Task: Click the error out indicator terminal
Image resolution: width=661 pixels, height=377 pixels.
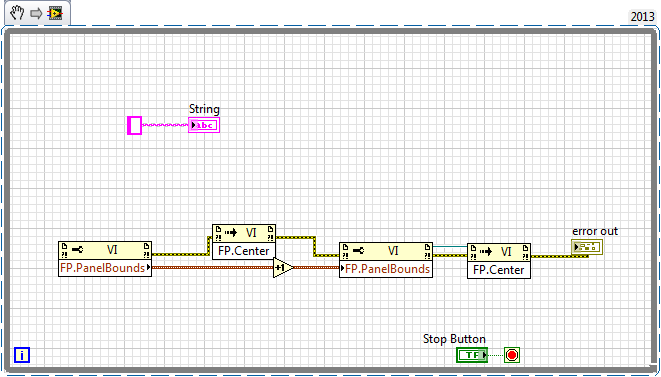Action: pyautogui.click(x=587, y=247)
